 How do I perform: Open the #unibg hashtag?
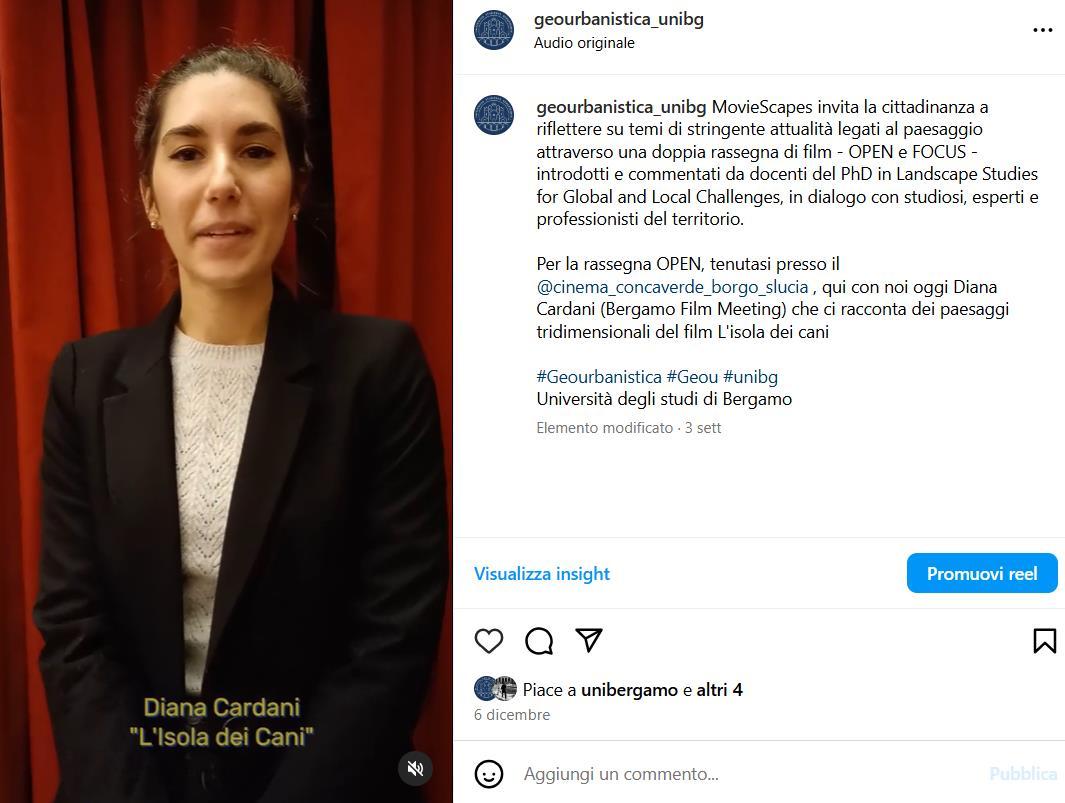pos(751,376)
